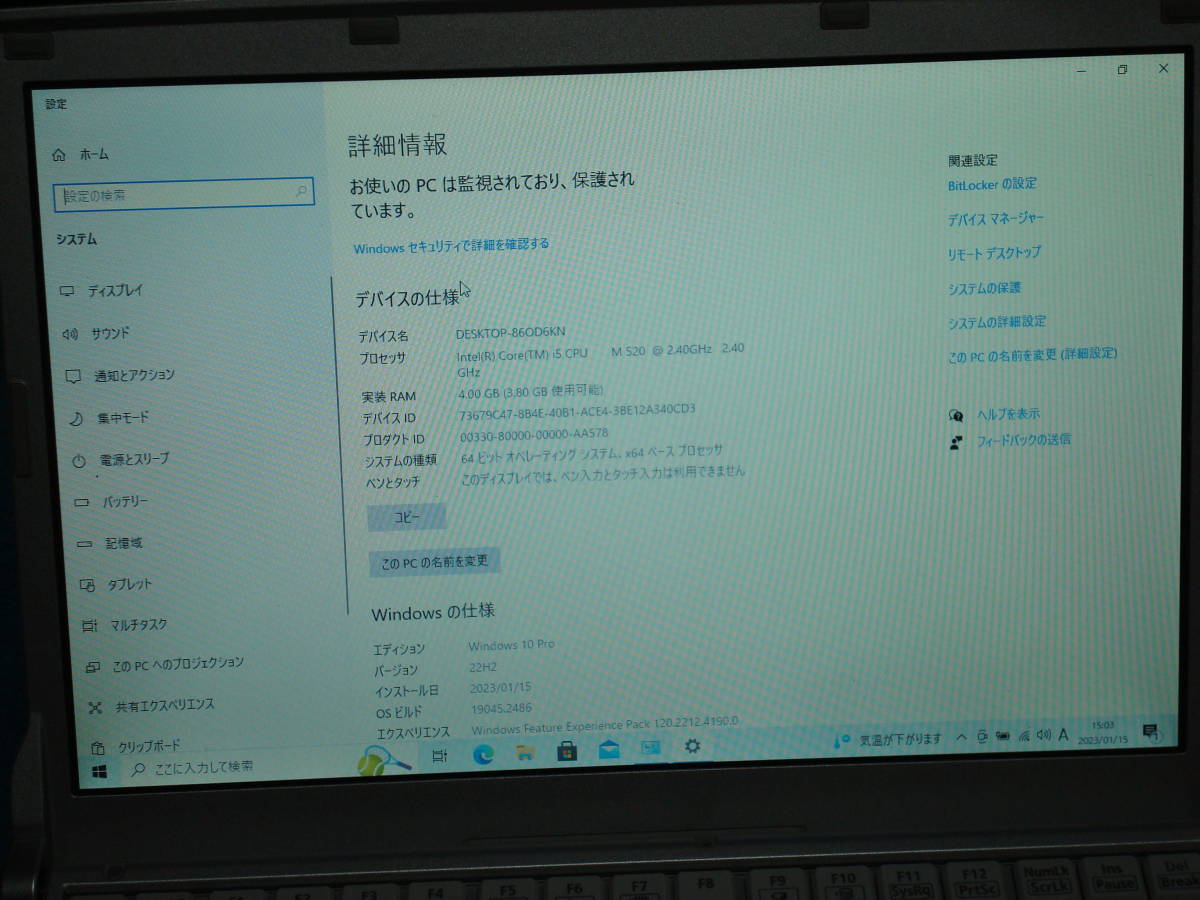Open ディスプレイ settings in sidebar
This screenshot has width=1200, height=900.
point(103,291)
